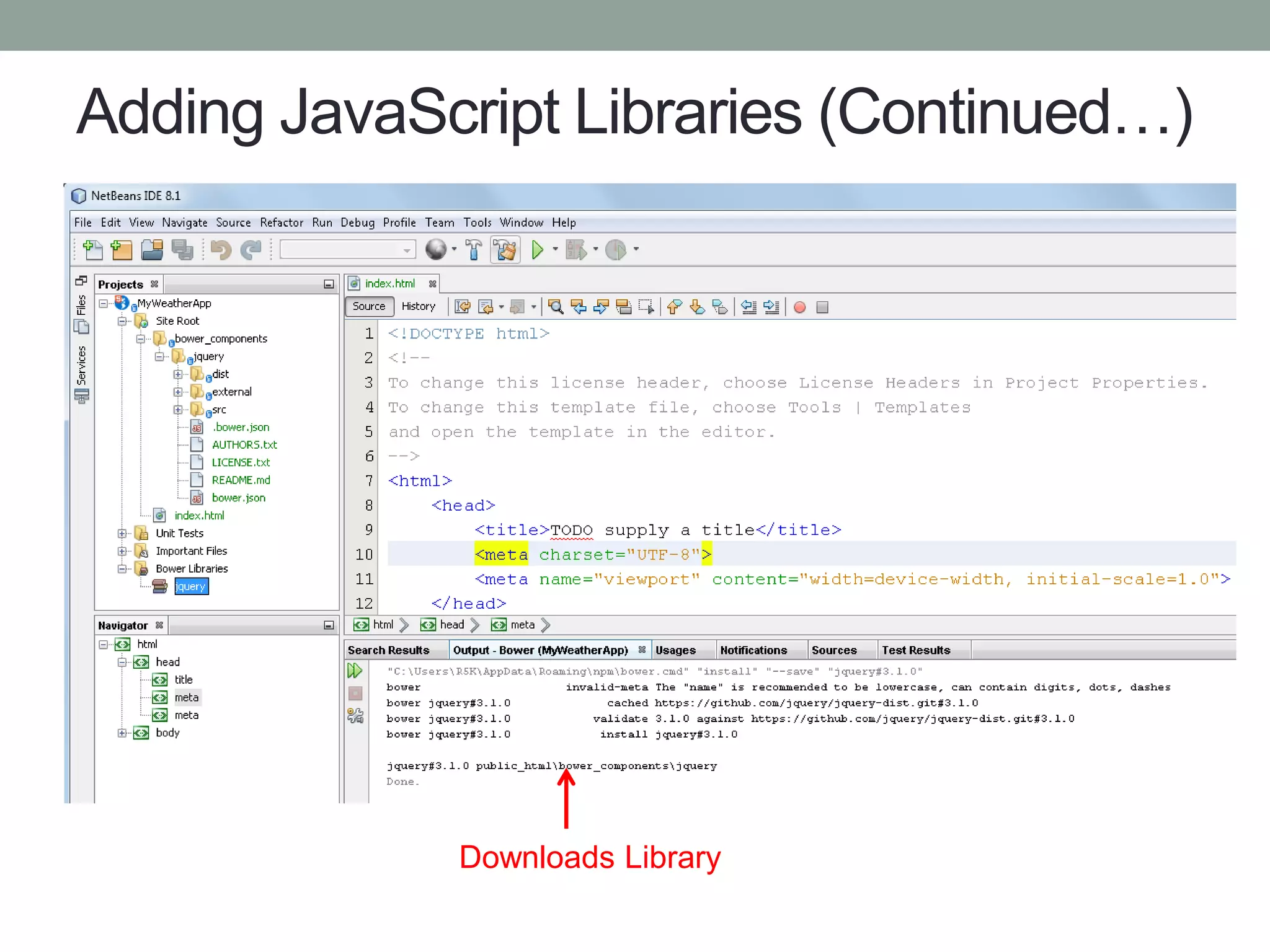Click the Toggle Bookmark icon
1270x952 pixels.
pos(720,307)
